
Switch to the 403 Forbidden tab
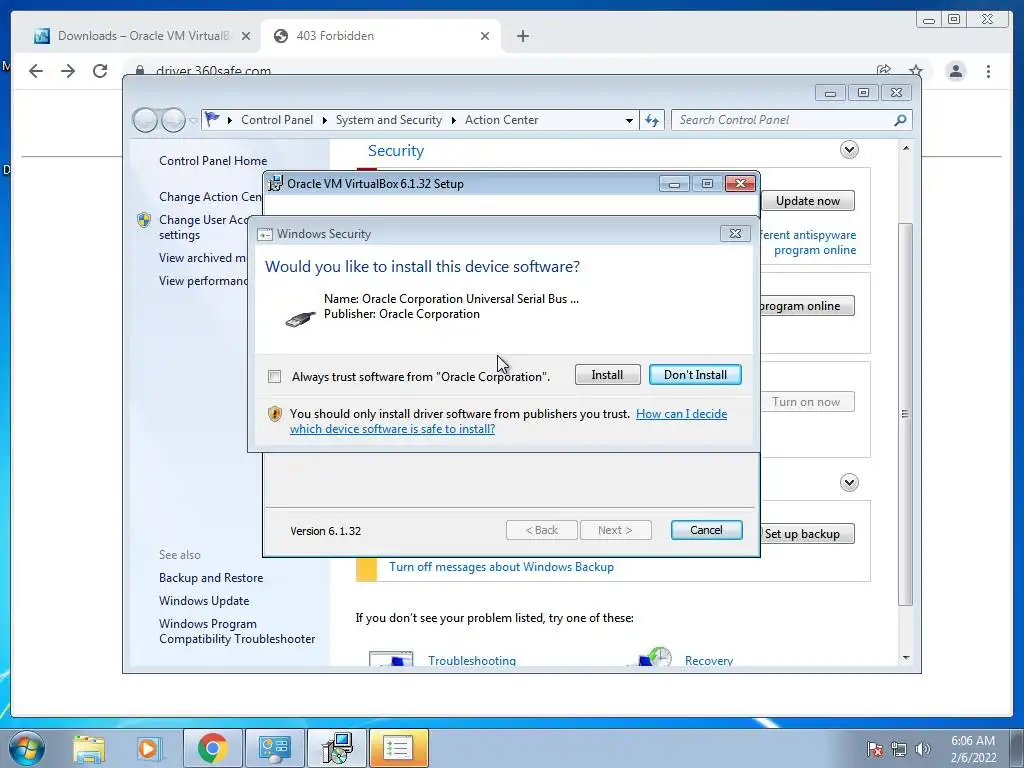point(381,36)
